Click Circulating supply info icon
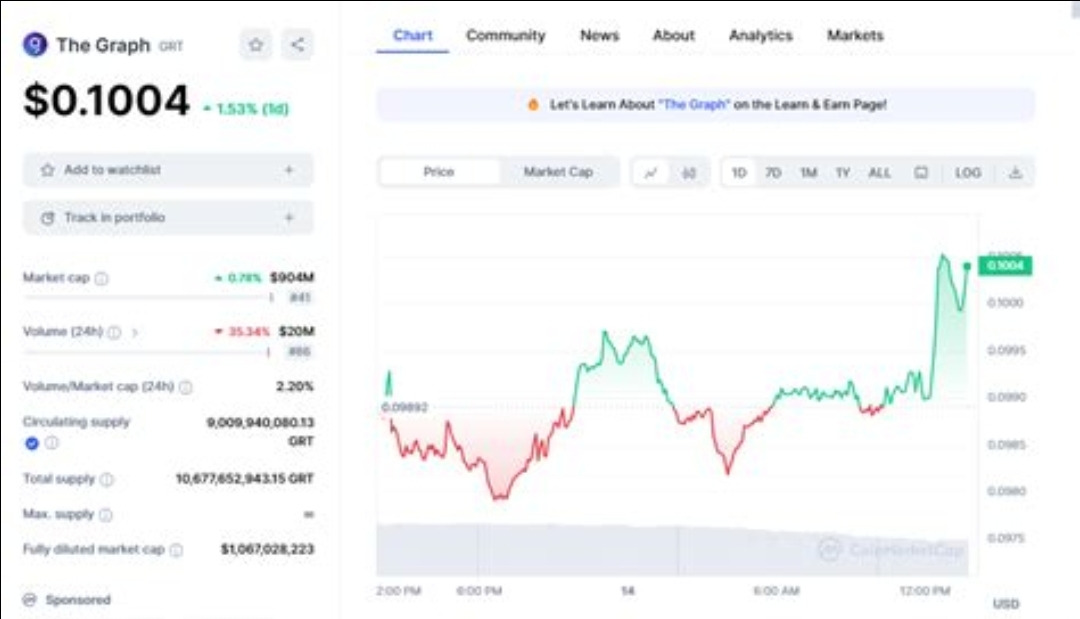Image resolution: width=1080 pixels, height=619 pixels. pyautogui.click(x=52, y=443)
